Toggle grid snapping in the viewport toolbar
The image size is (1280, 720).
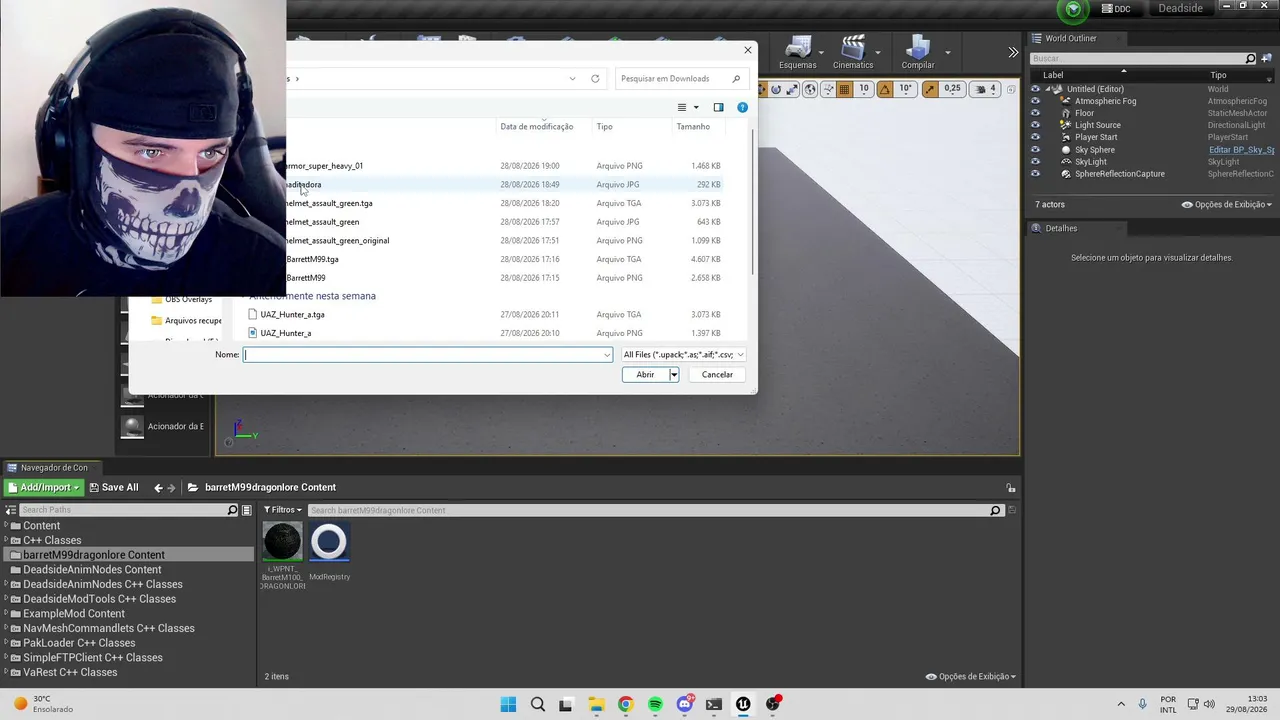point(844,89)
